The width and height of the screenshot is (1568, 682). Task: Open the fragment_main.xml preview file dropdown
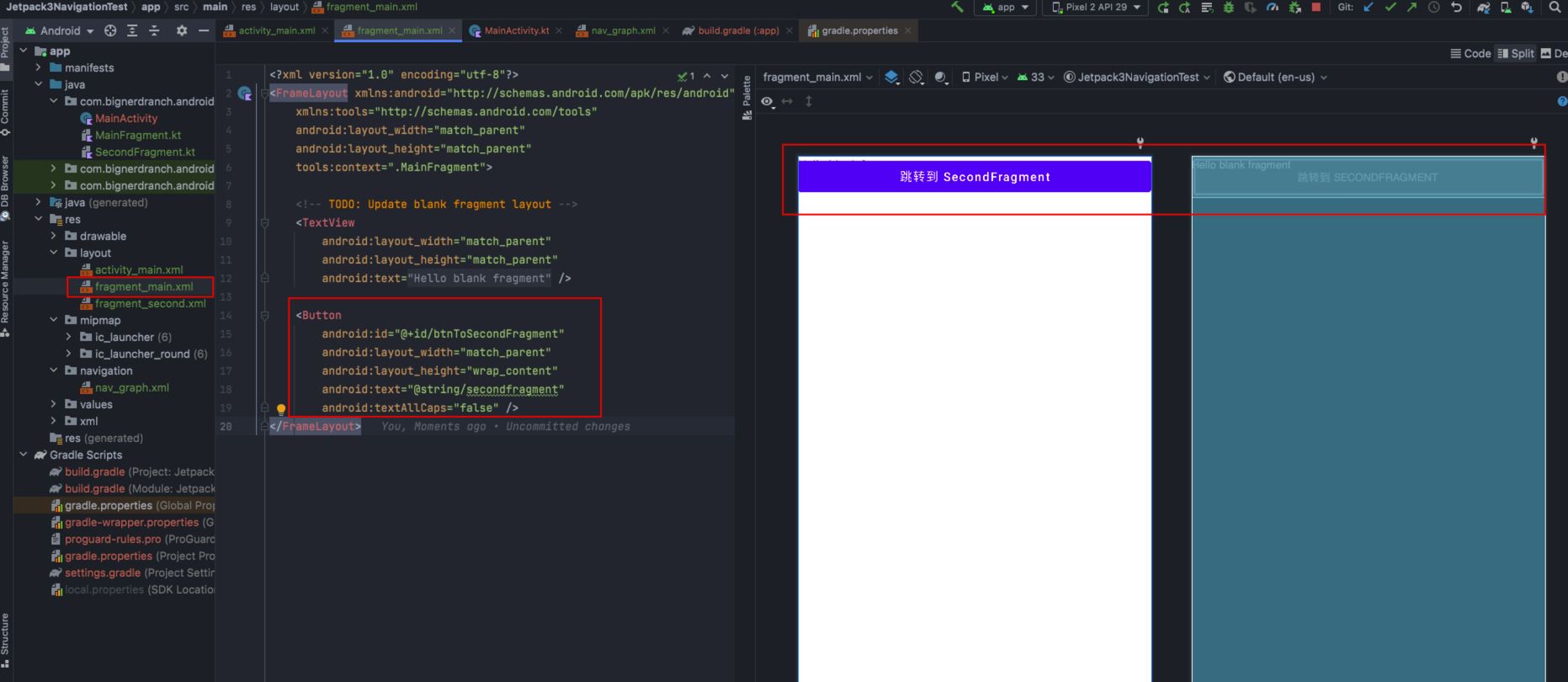coord(817,77)
